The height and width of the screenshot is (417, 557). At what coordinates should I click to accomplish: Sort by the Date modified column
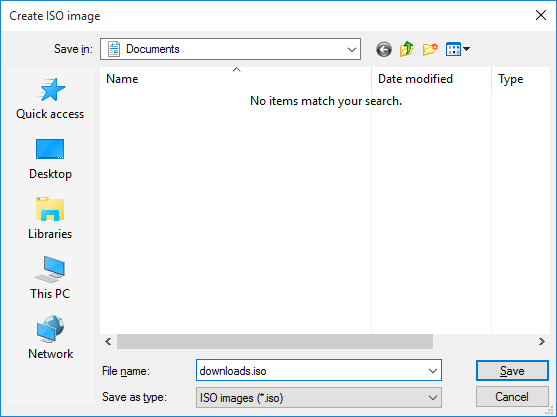(x=432, y=79)
